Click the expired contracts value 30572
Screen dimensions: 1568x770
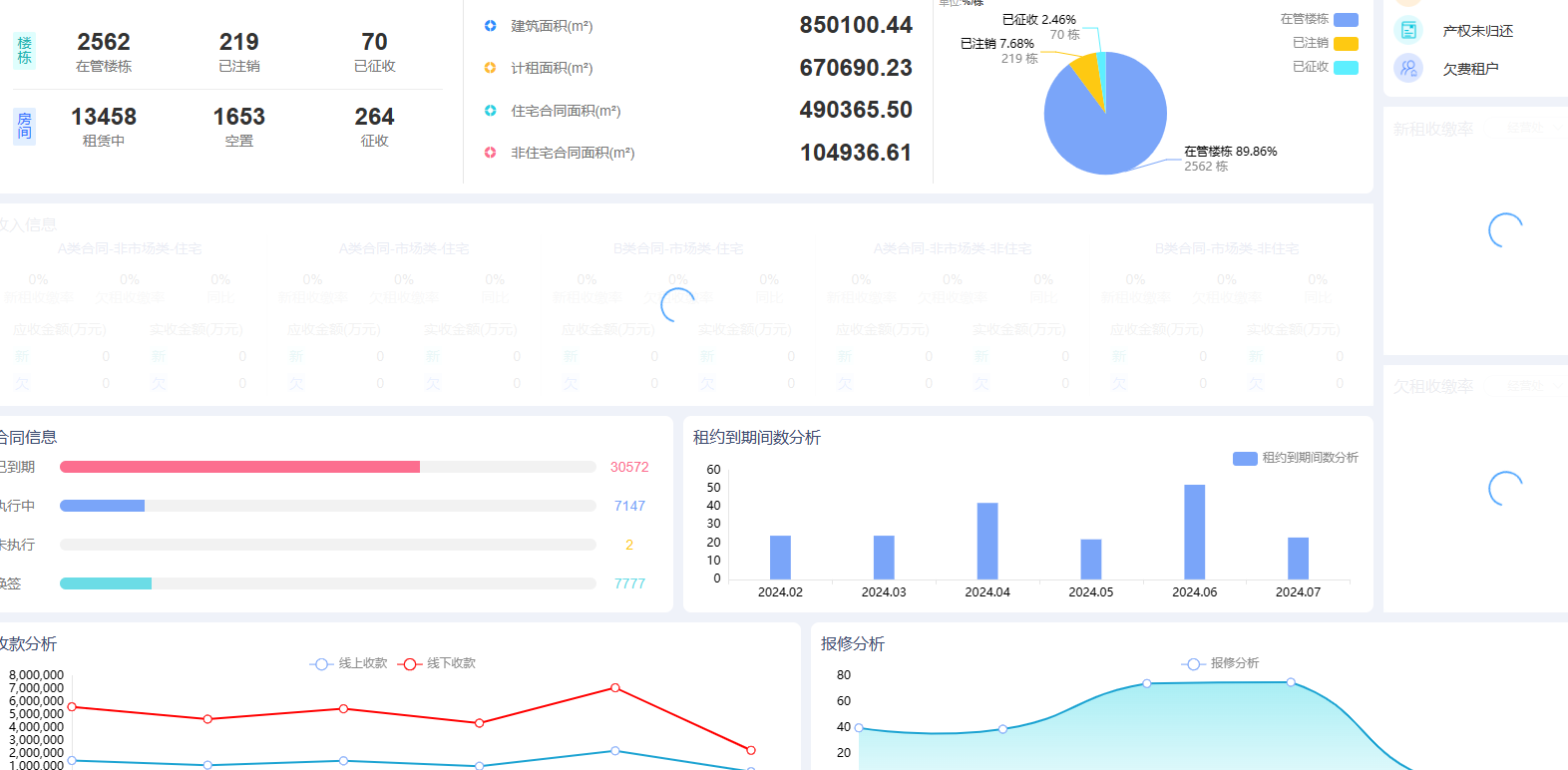tap(629, 467)
